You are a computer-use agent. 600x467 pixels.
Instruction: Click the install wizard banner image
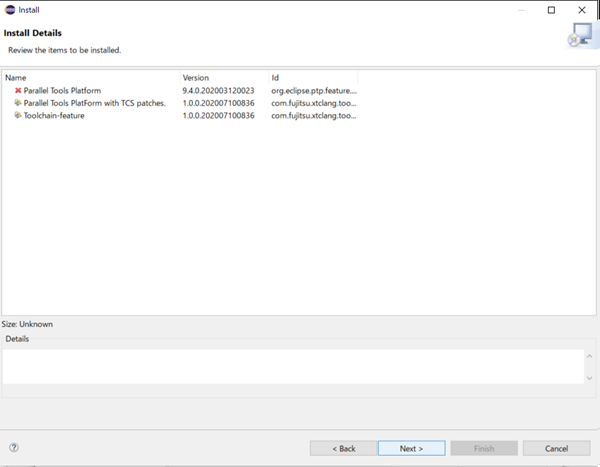coord(577,36)
